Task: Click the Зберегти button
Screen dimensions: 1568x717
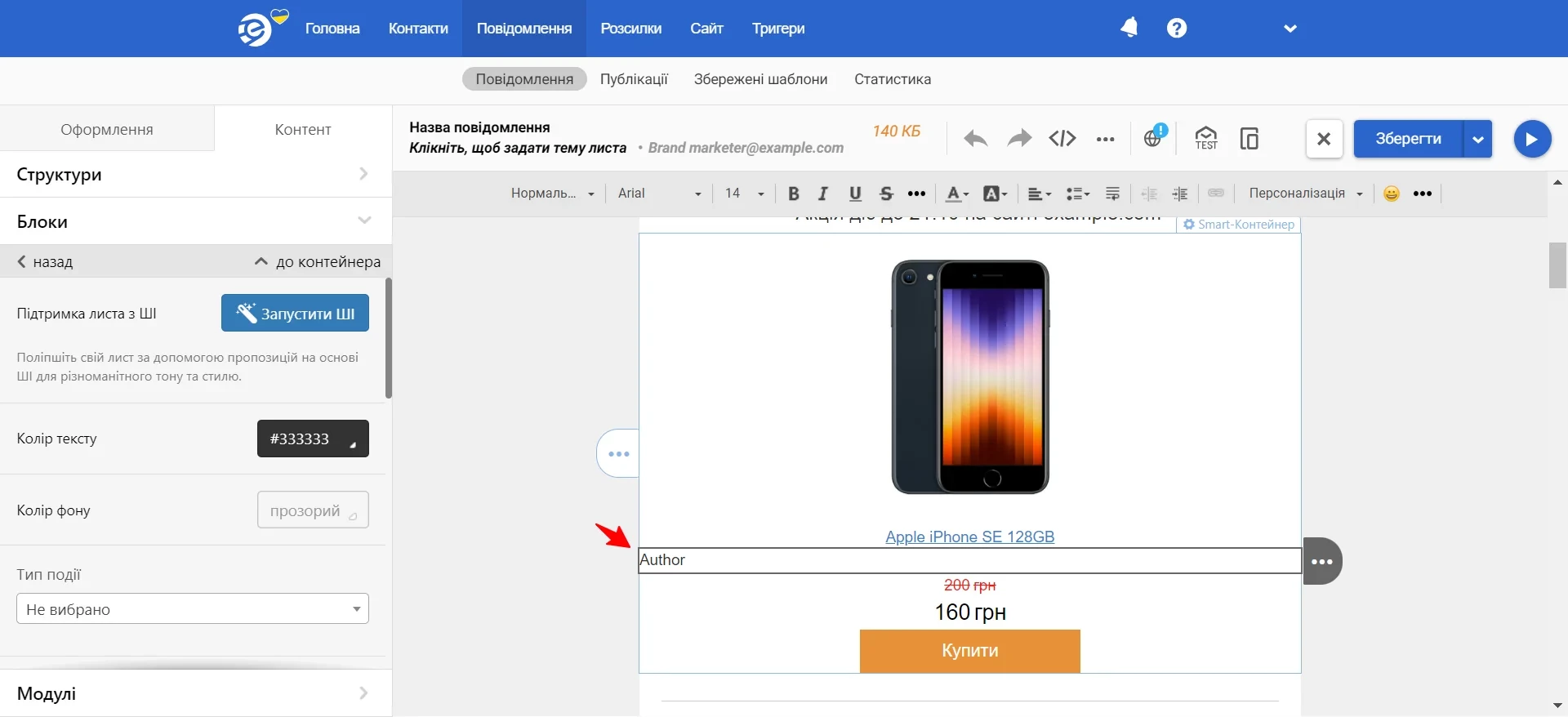Action: [1408, 139]
